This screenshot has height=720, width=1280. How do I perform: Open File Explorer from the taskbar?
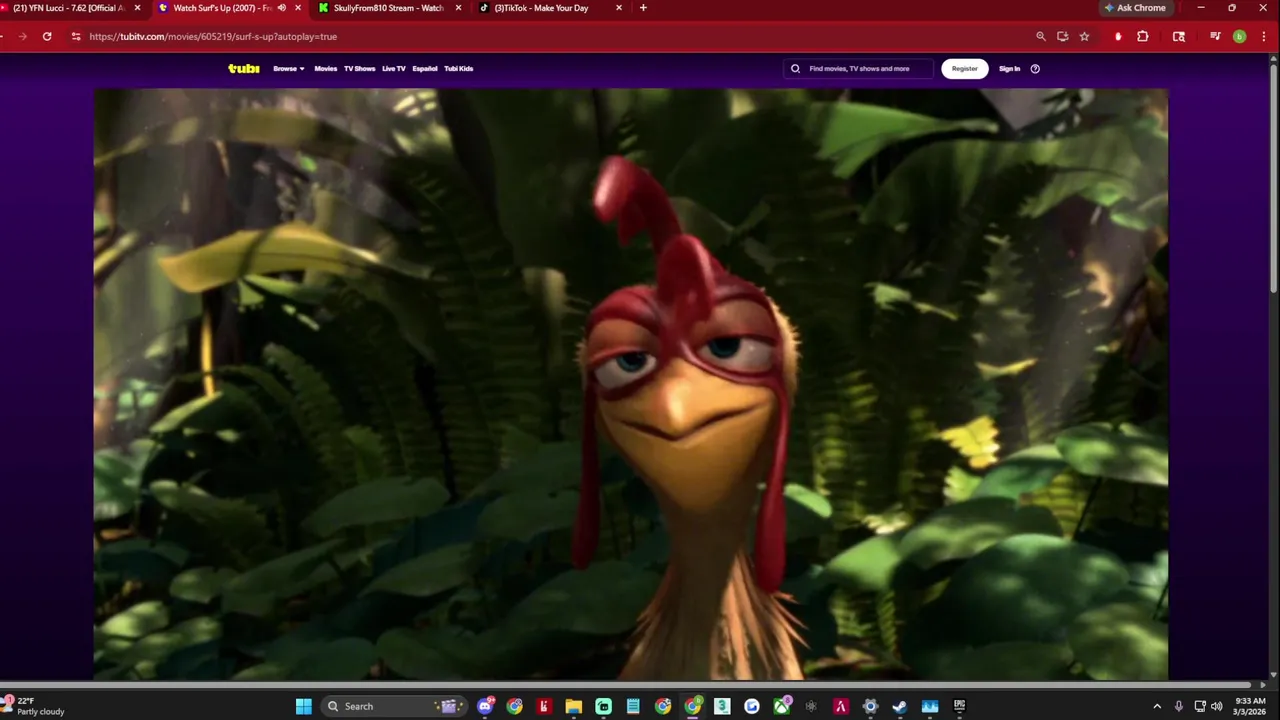(x=574, y=706)
